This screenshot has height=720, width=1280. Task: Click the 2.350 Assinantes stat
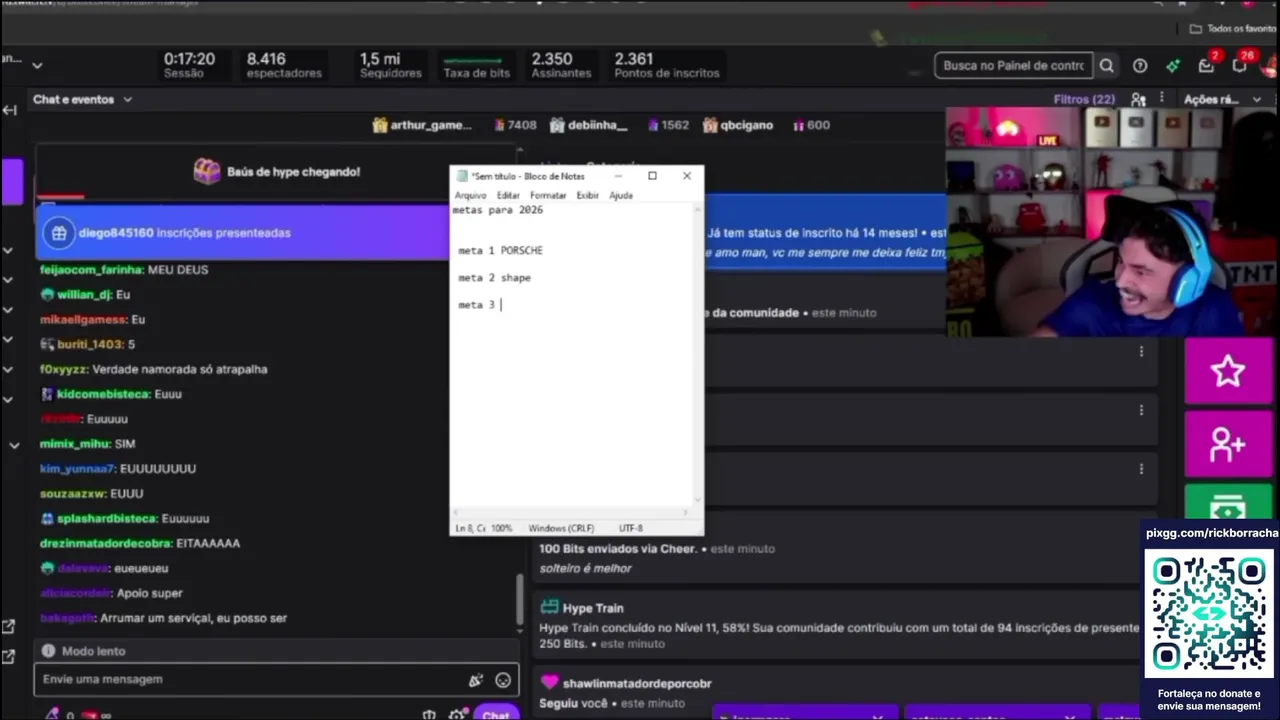click(x=561, y=65)
